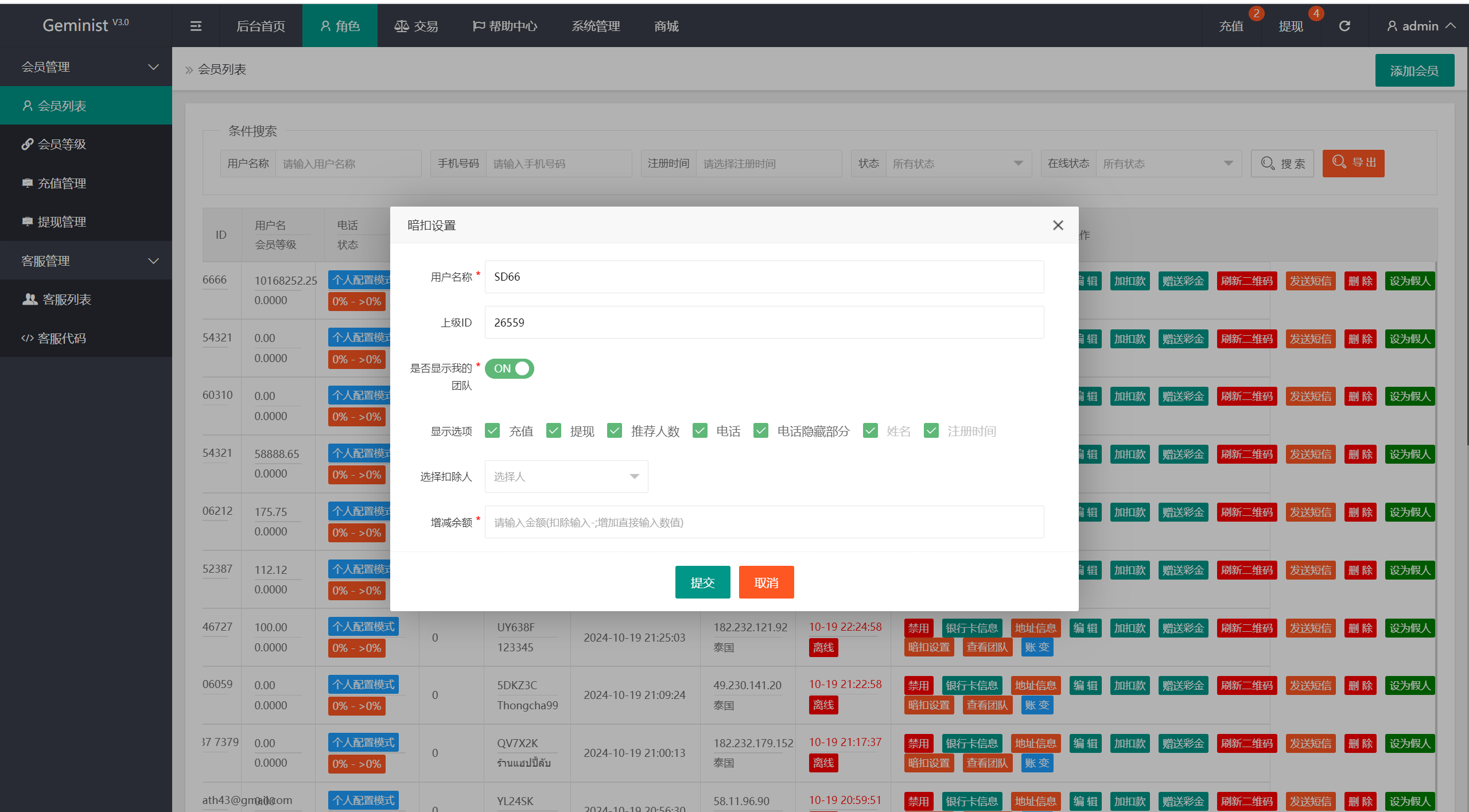The height and width of the screenshot is (812, 1469).
Task: Click the 搜索 magnifier search button
Action: coord(1282,164)
